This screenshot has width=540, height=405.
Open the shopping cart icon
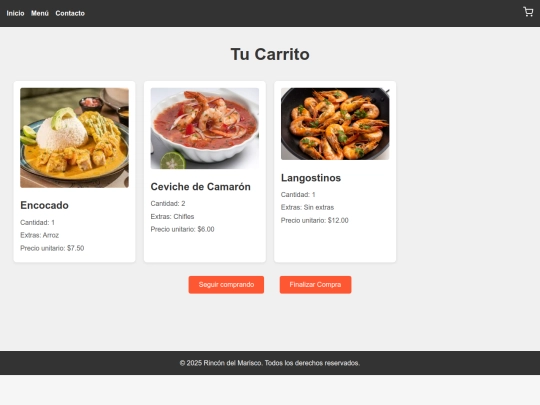pos(528,12)
